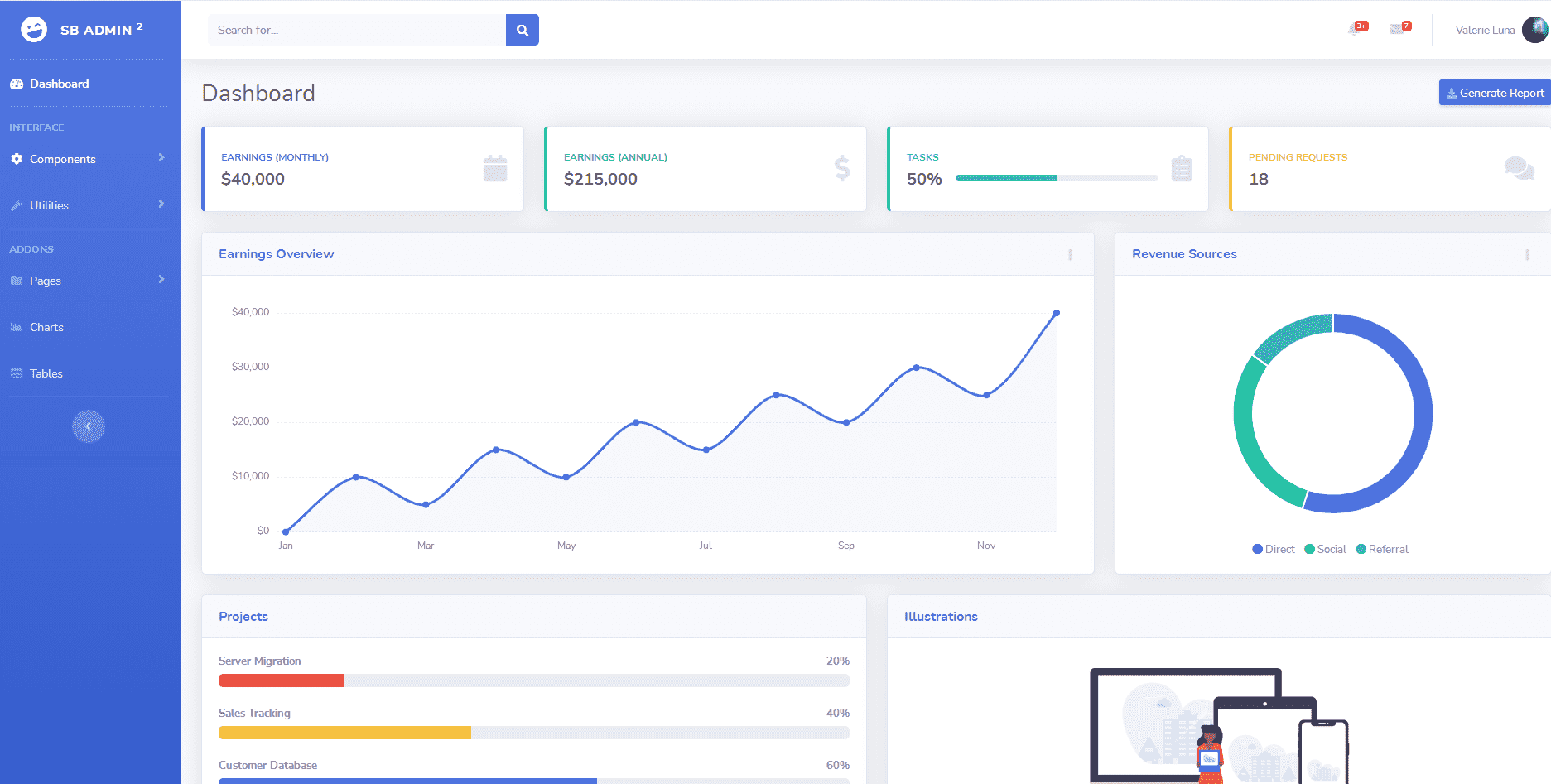Go to Charts in sidebar
The width and height of the screenshot is (1551, 784).
coord(46,327)
